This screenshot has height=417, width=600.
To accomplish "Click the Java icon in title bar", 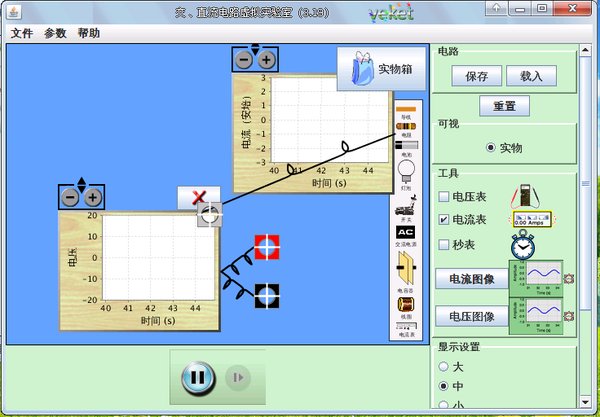I will click(14, 13).
